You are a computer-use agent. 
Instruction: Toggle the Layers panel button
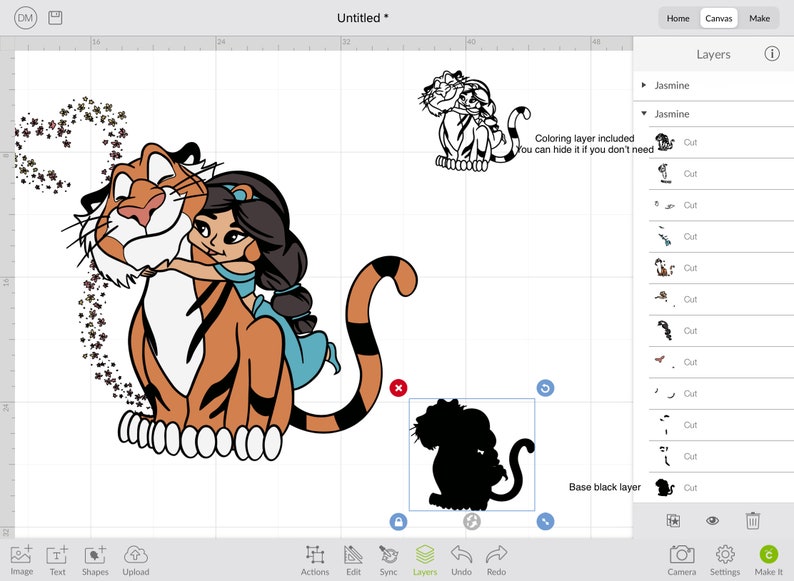pyautogui.click(x=425, y=560)
